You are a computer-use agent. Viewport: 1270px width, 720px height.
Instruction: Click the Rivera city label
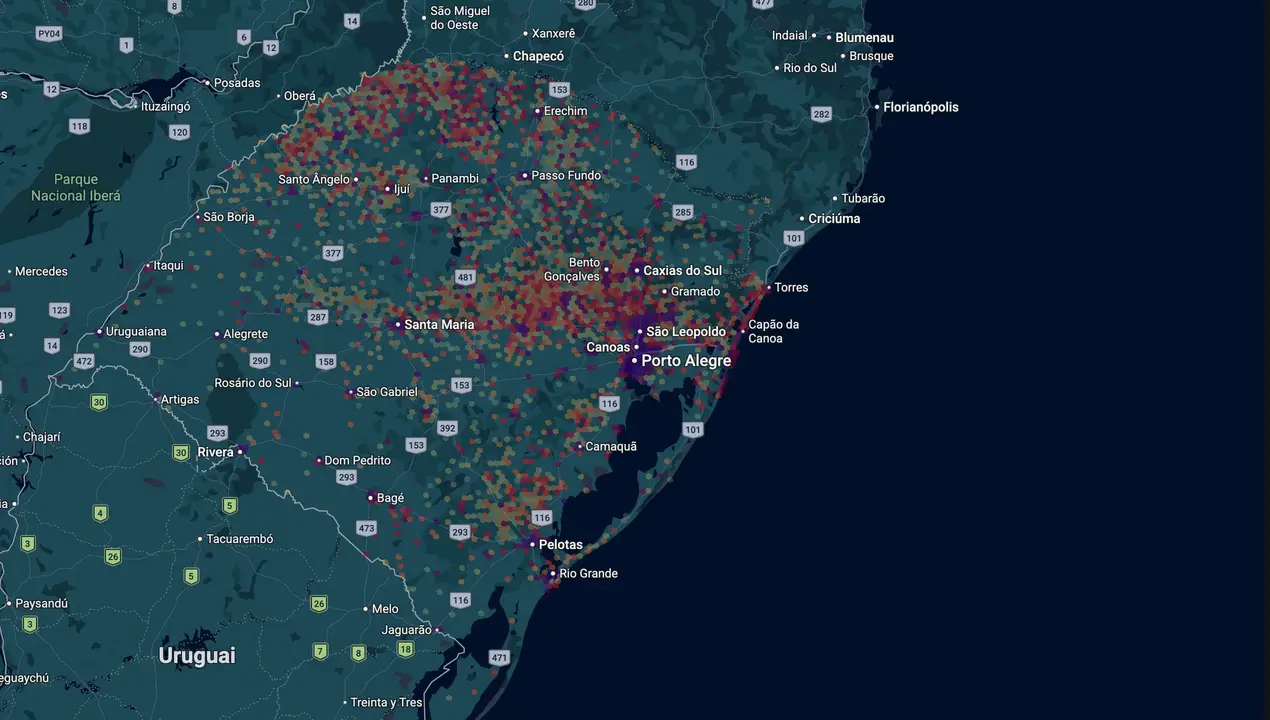pyautogui.click(x=215, y=453)
